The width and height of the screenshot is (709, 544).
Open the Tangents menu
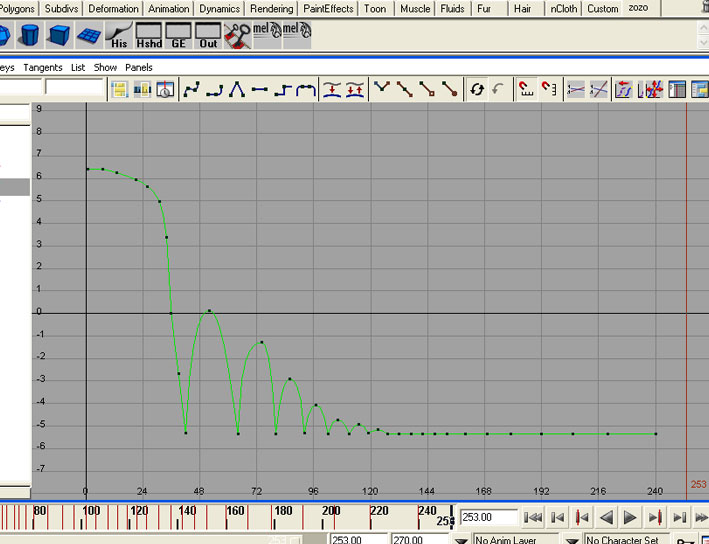[x=43, y=68]
